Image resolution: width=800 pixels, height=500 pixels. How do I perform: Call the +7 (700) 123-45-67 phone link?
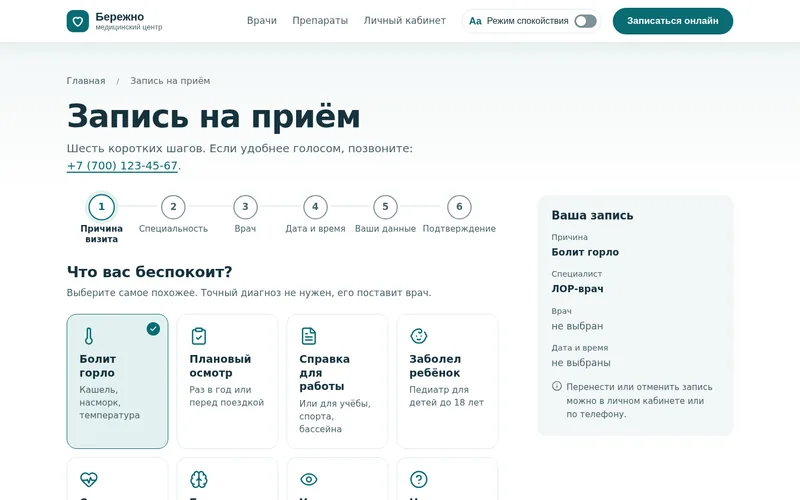(122, 166)
